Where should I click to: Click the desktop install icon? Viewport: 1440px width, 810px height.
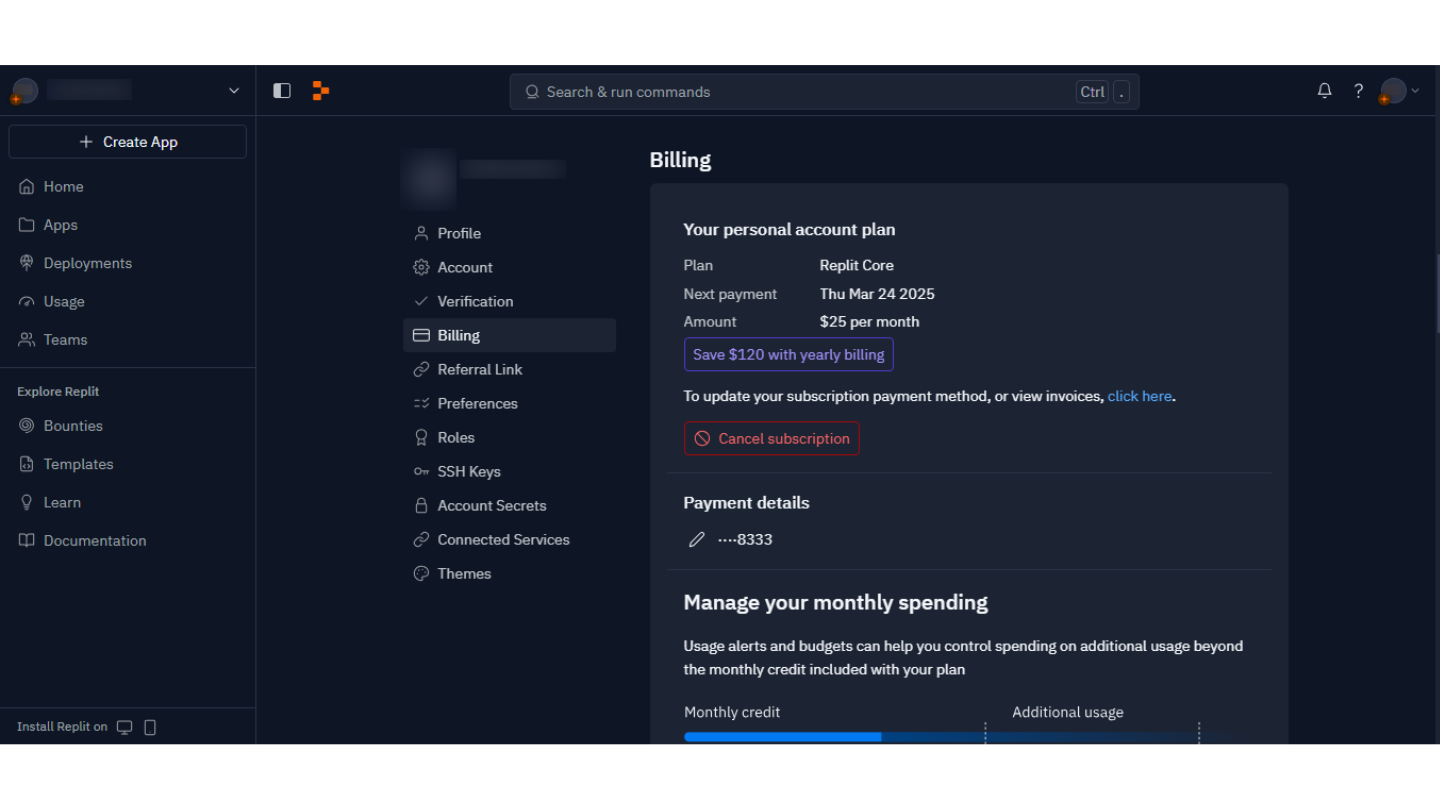[x=125, y=727]
